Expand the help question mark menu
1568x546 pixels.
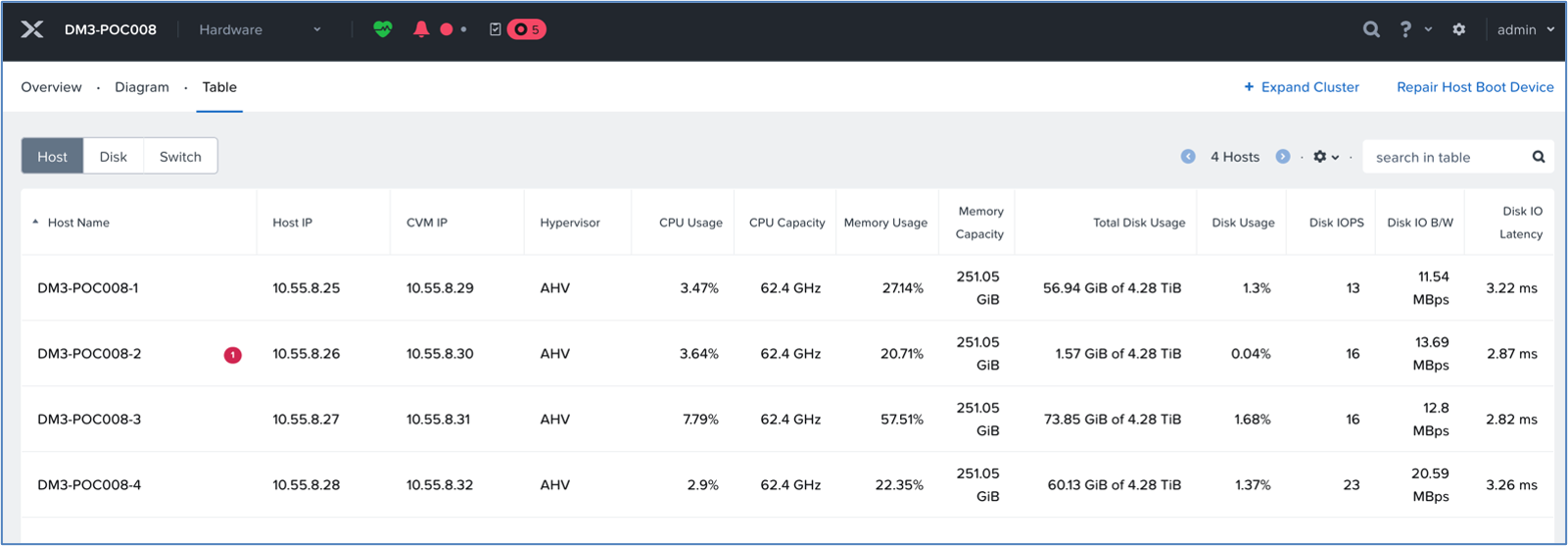click(1415, 29)
